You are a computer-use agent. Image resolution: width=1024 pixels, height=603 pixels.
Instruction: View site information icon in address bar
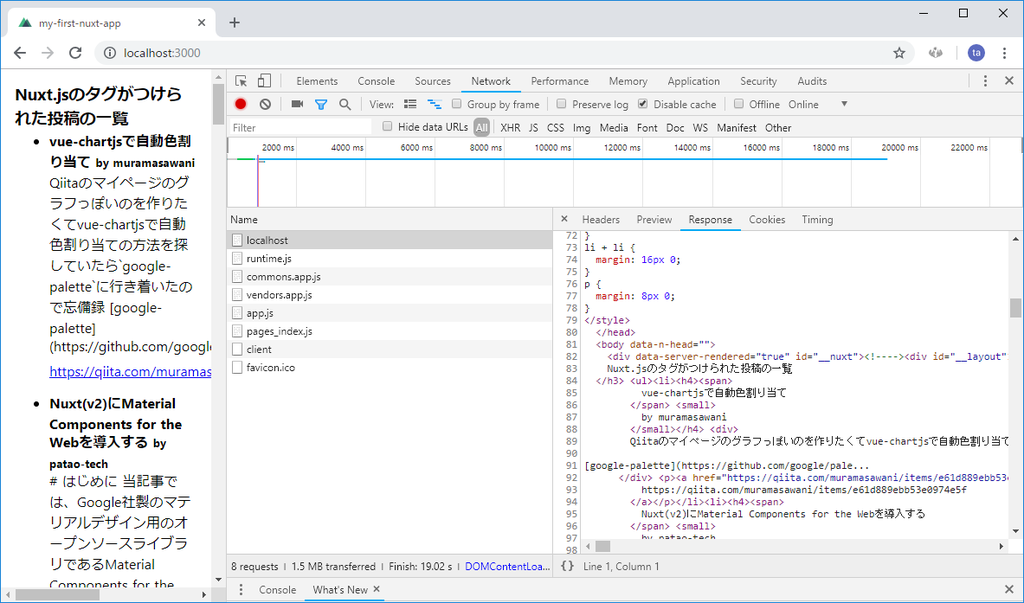[110, 53]
